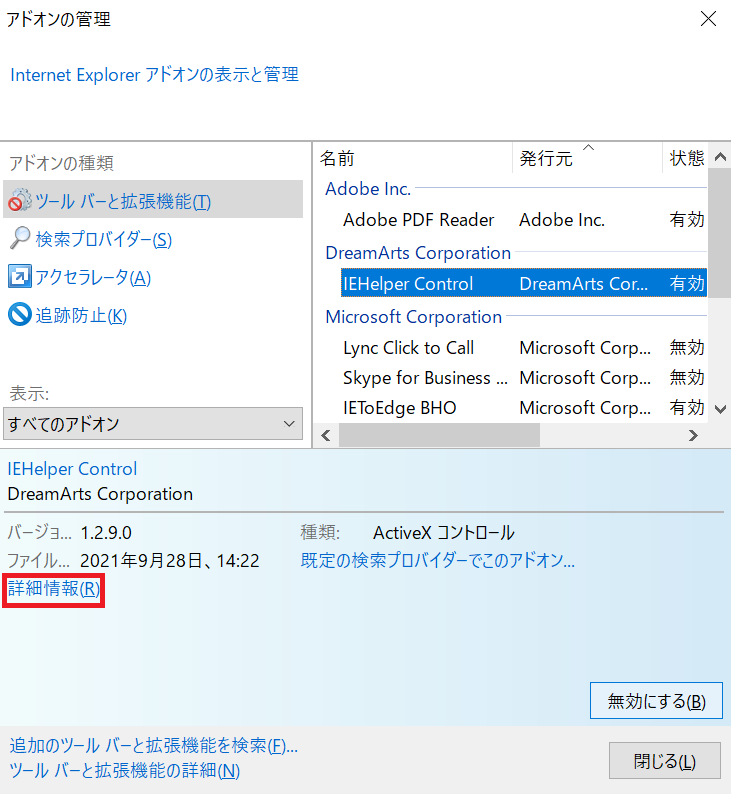The image size is (731, 794).
Task: Click the file date 2021年9月28日、14:22
Action: [170, 561]
